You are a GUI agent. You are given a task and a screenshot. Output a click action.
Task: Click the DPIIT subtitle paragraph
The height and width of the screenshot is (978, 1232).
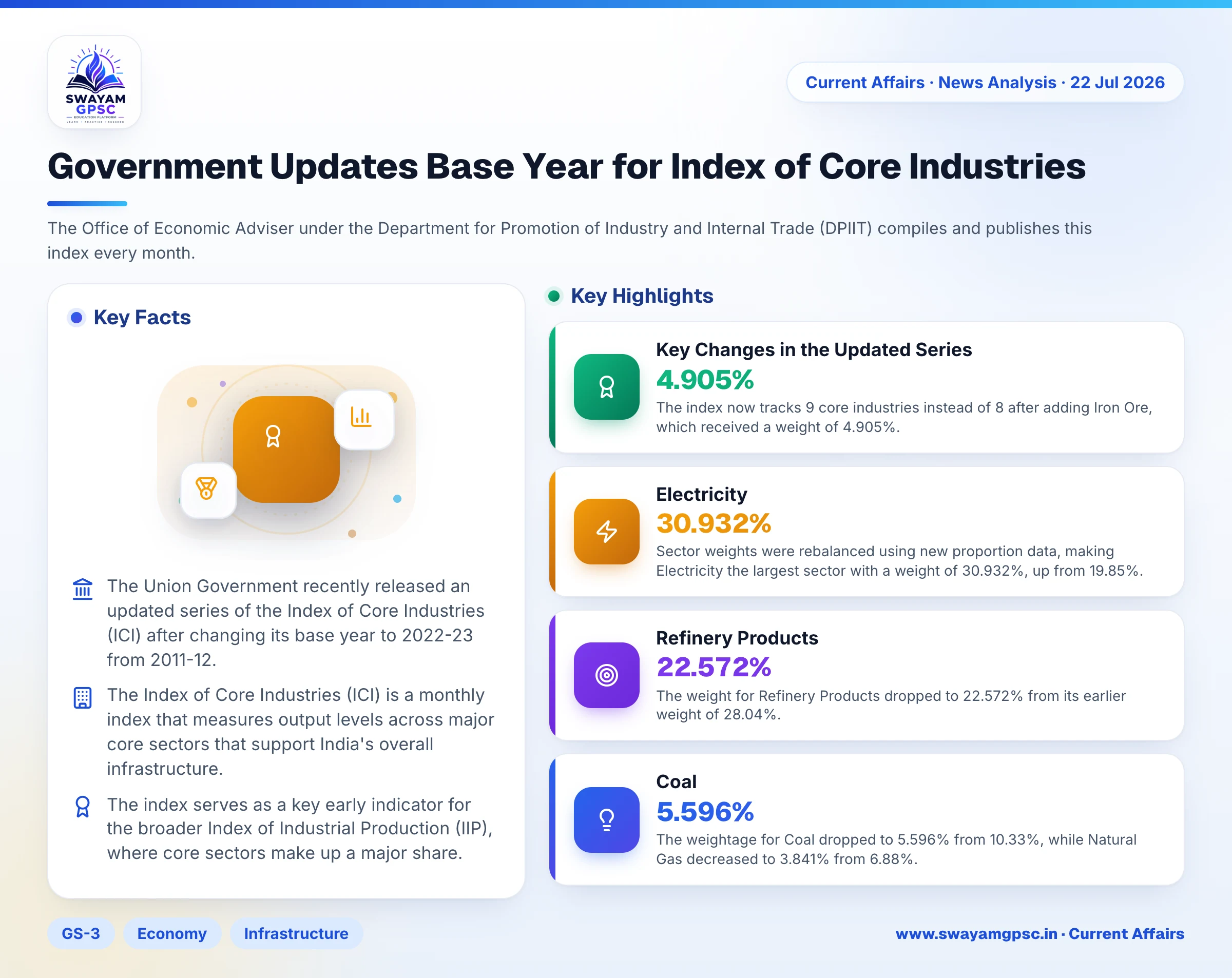(x=569, y=241)
